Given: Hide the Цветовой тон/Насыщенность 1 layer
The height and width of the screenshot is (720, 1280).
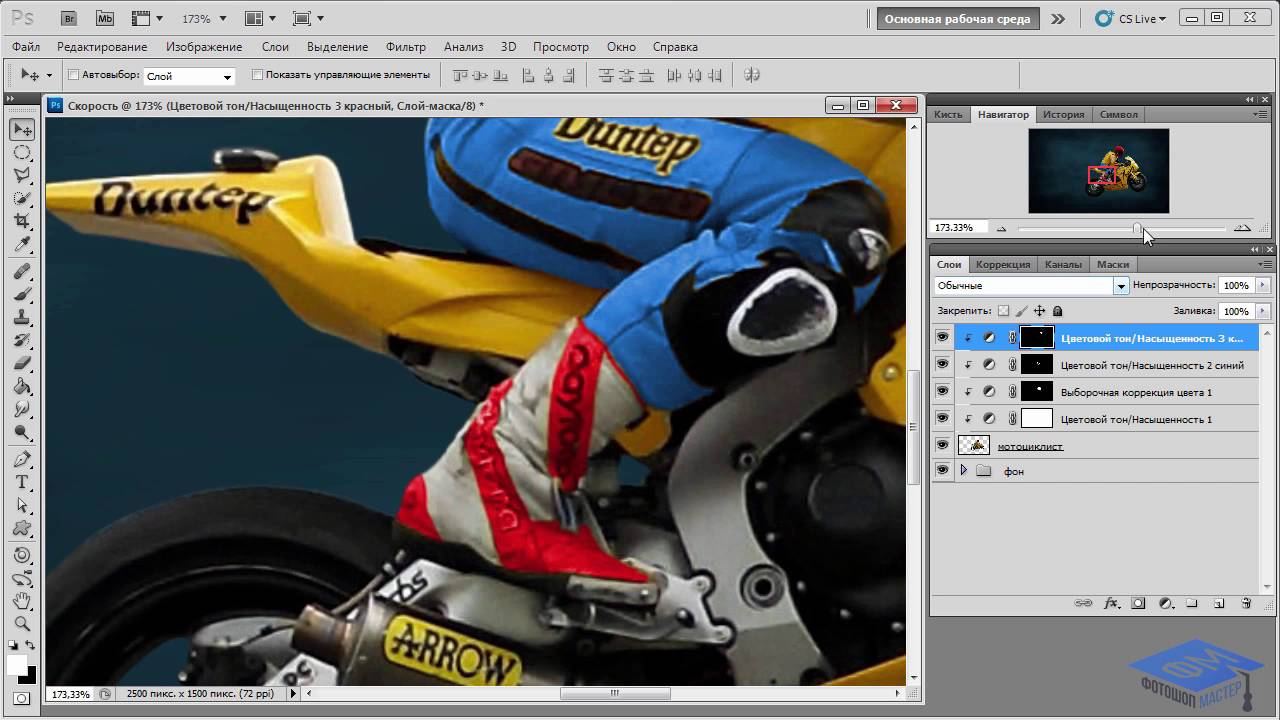Looking at the screenshot, I should tap(942, 419).
